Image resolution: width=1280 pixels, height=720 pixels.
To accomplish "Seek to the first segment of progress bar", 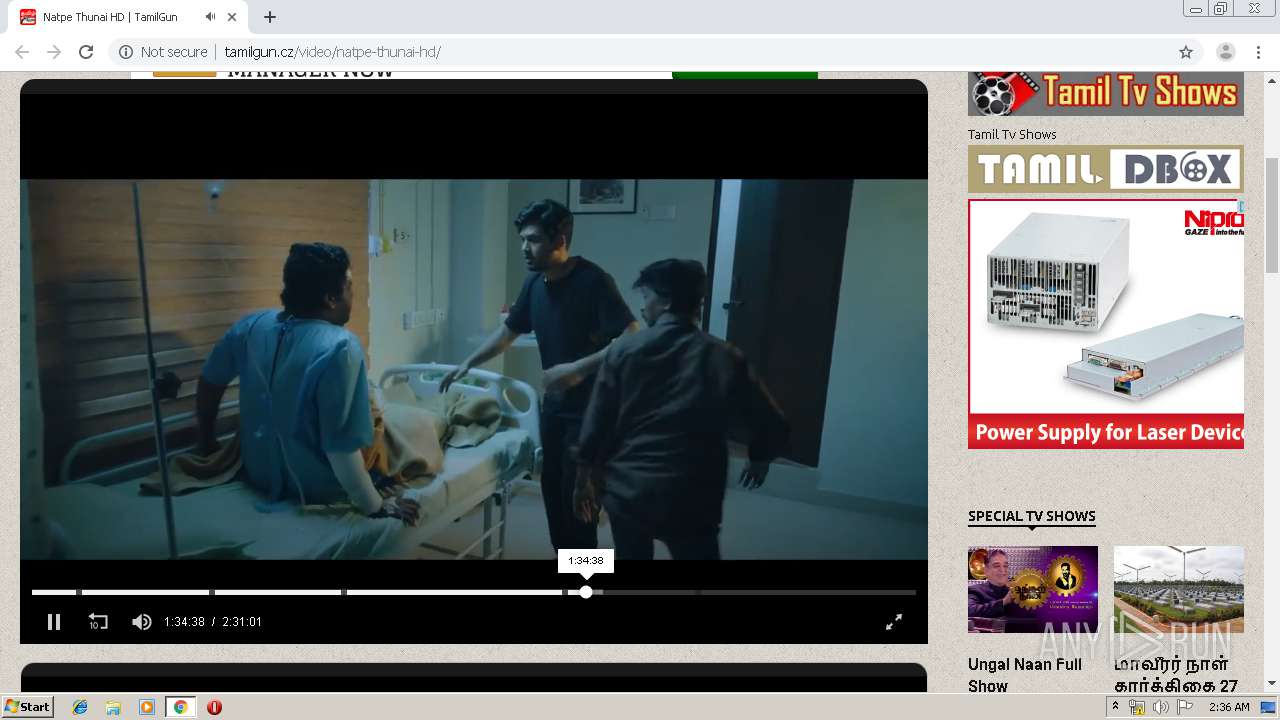I will (54, 592).
